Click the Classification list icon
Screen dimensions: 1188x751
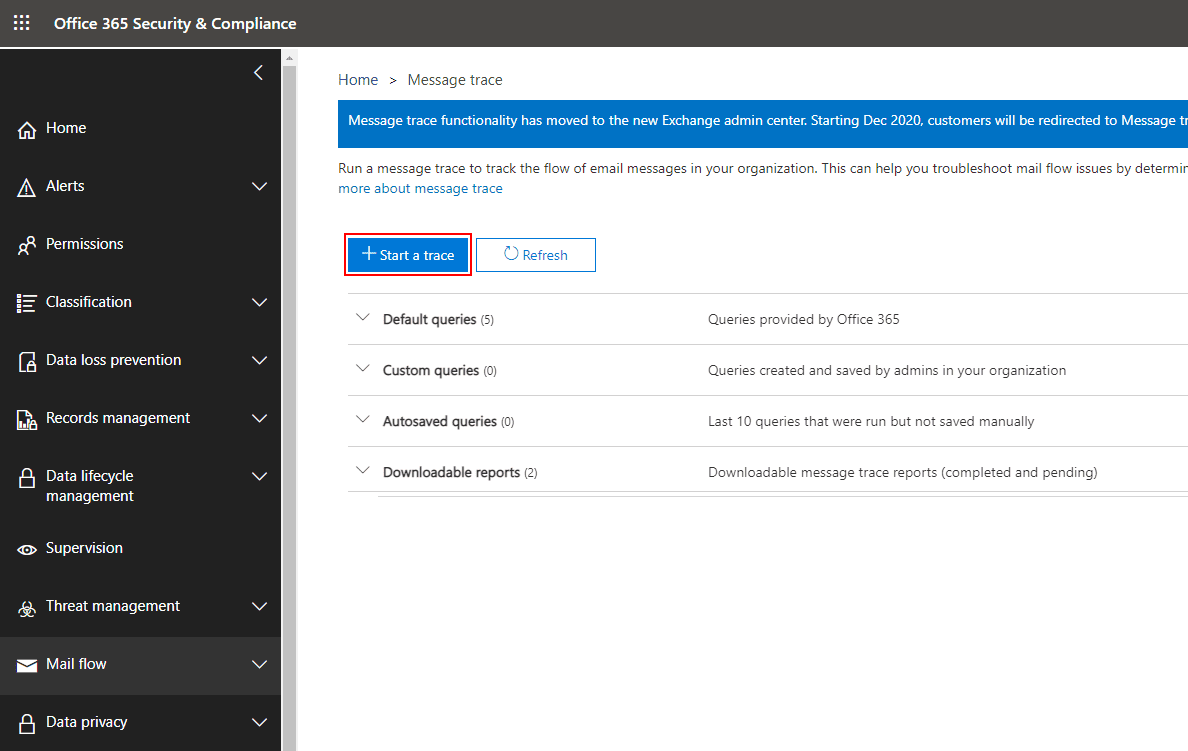coord(27,303)
